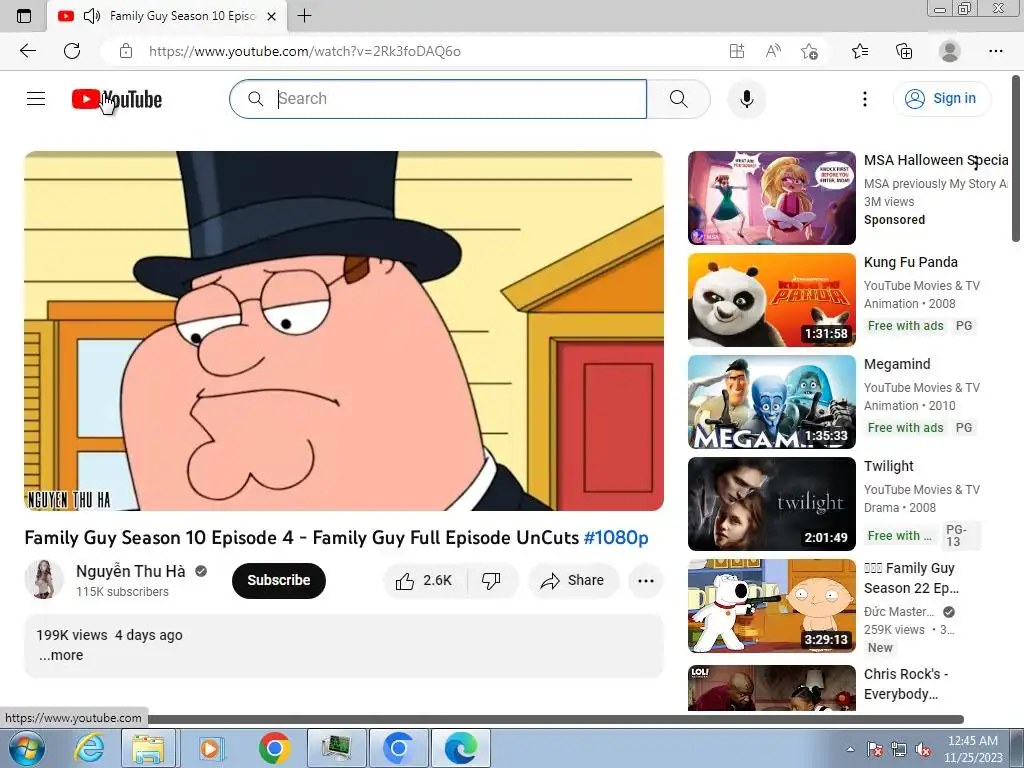Open Family Guy Season 22 thumbnail

[x=772, y=605]
